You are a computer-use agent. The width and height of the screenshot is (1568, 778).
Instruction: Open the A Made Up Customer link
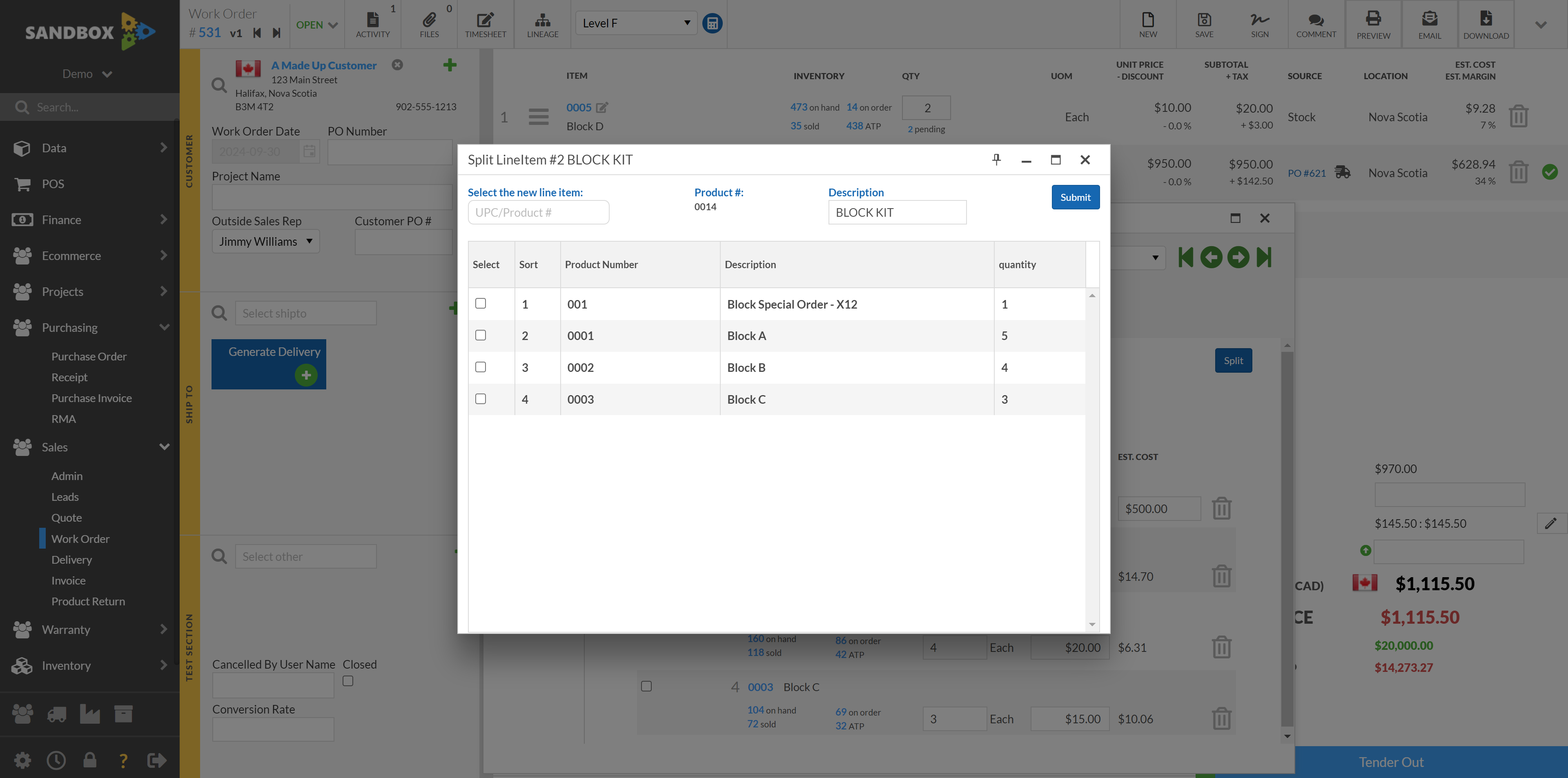click(x=324, y=65)
